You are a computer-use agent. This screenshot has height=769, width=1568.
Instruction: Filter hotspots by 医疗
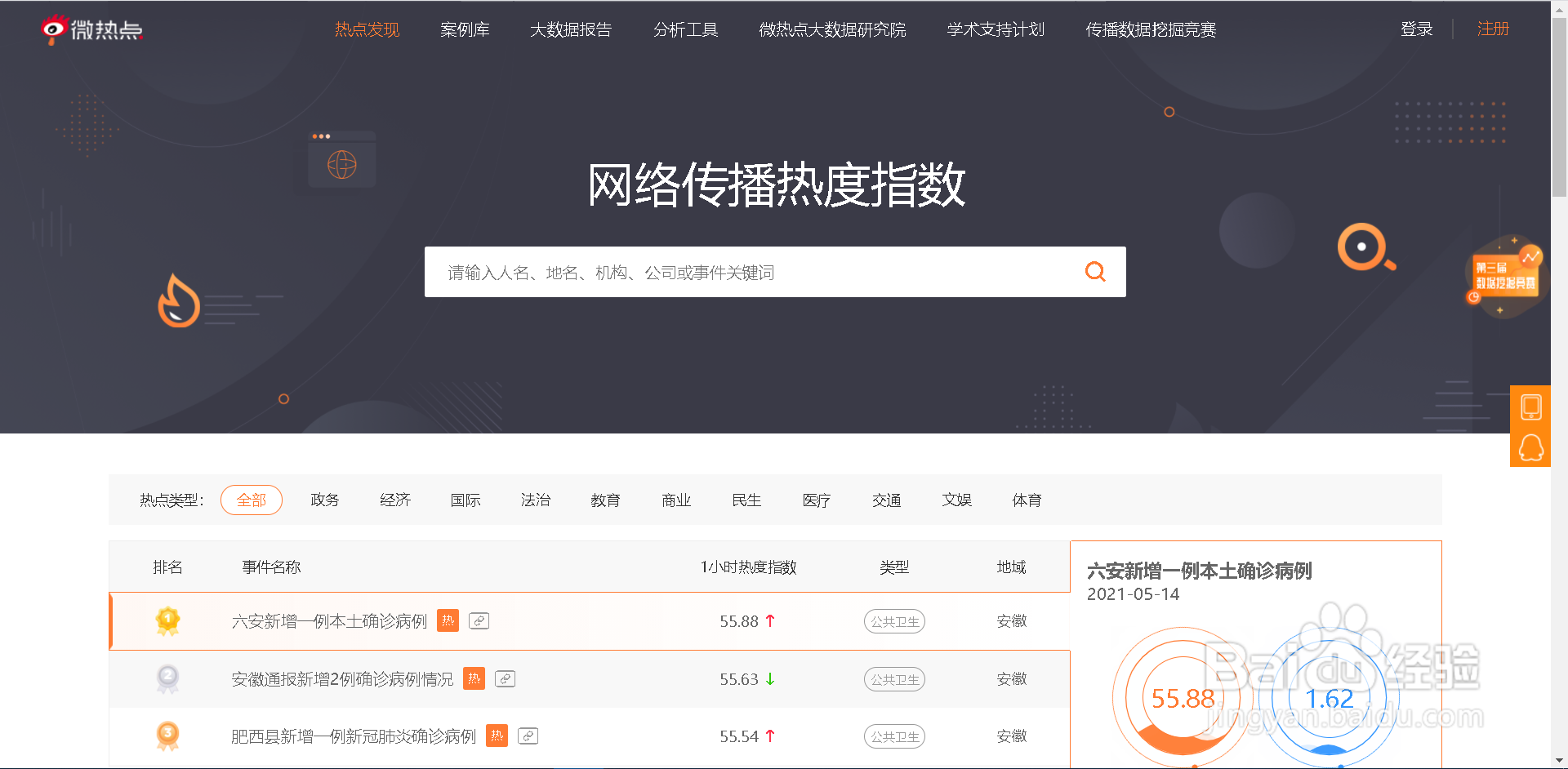pyautogui.click(x=817, y=500)
